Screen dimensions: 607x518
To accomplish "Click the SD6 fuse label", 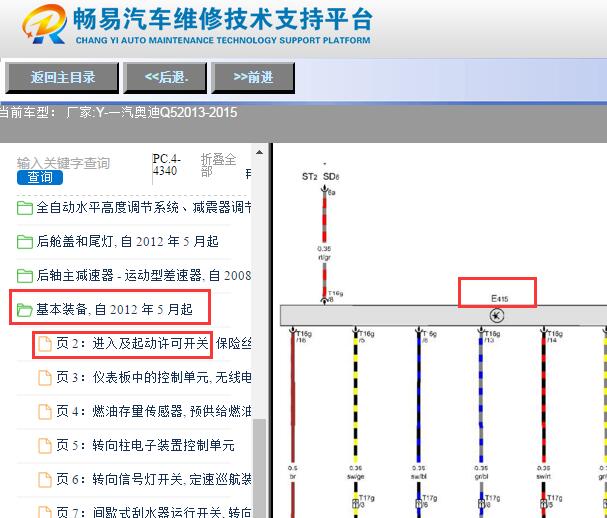I will click(331, 177).
